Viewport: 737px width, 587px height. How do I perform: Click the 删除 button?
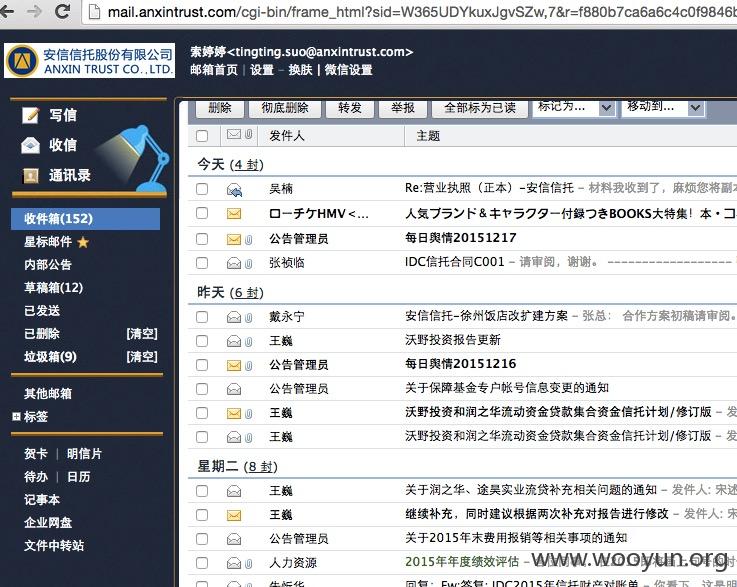click(220, 108)
